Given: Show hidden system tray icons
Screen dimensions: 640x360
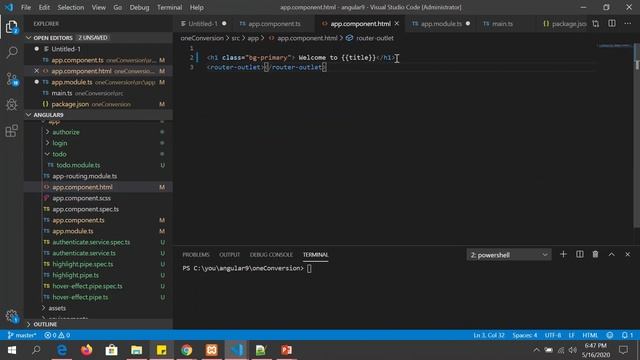Looking at the screenshot, I should click(536, 350).
